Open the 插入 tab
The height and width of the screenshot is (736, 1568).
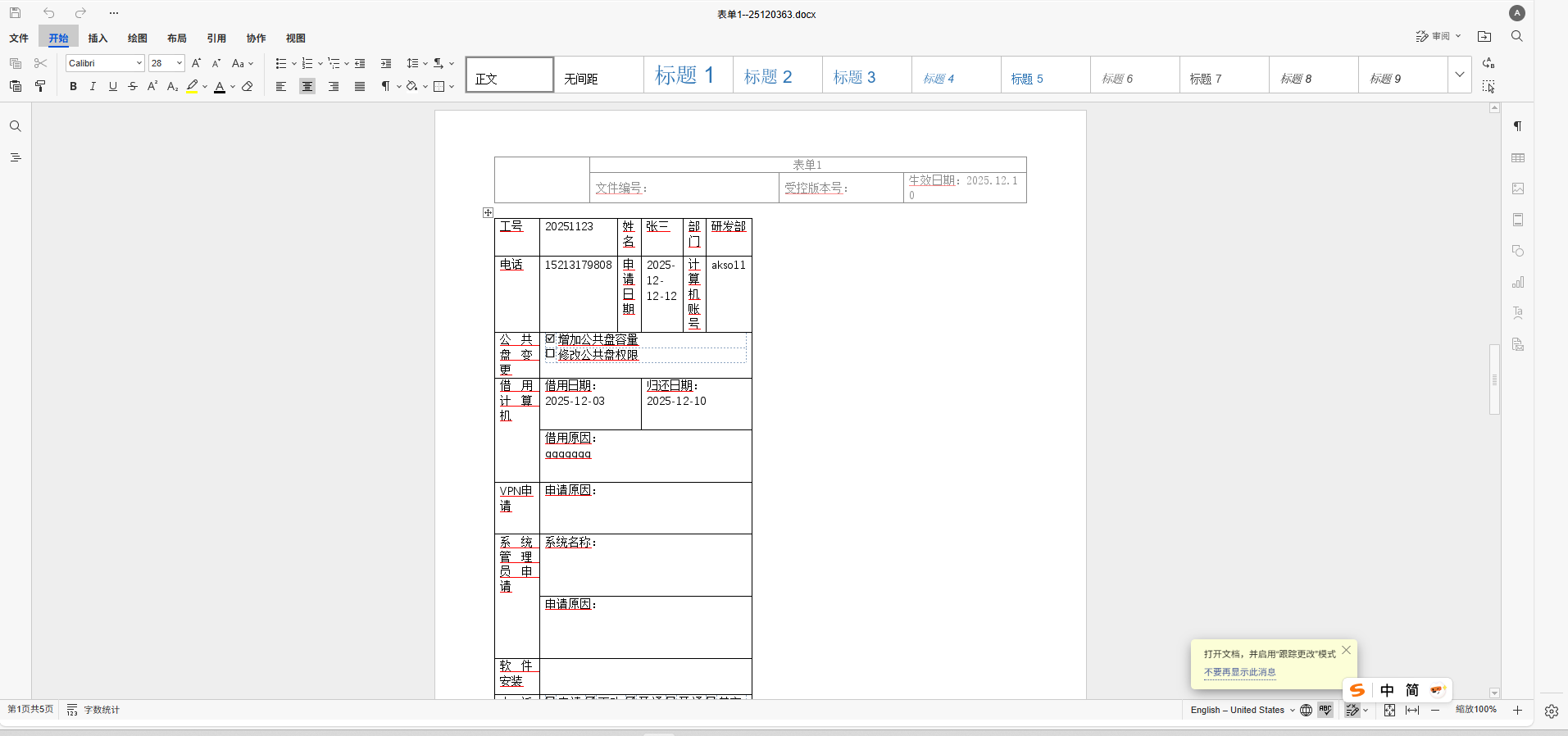click(x=98, y=38)
